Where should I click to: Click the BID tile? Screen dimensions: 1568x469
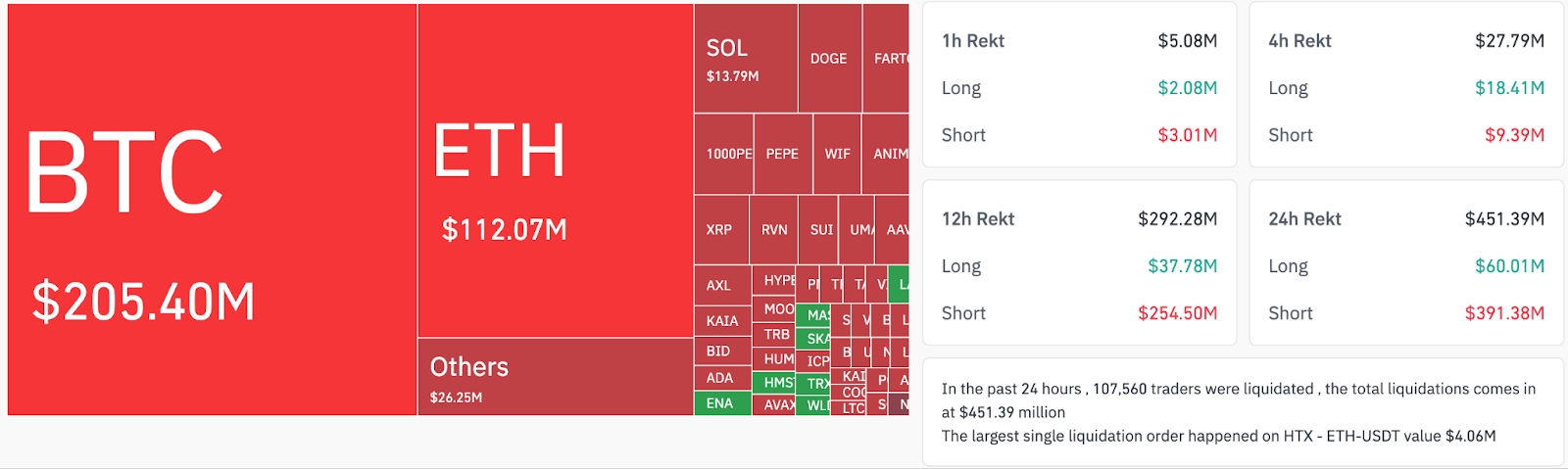click(719, 351)
